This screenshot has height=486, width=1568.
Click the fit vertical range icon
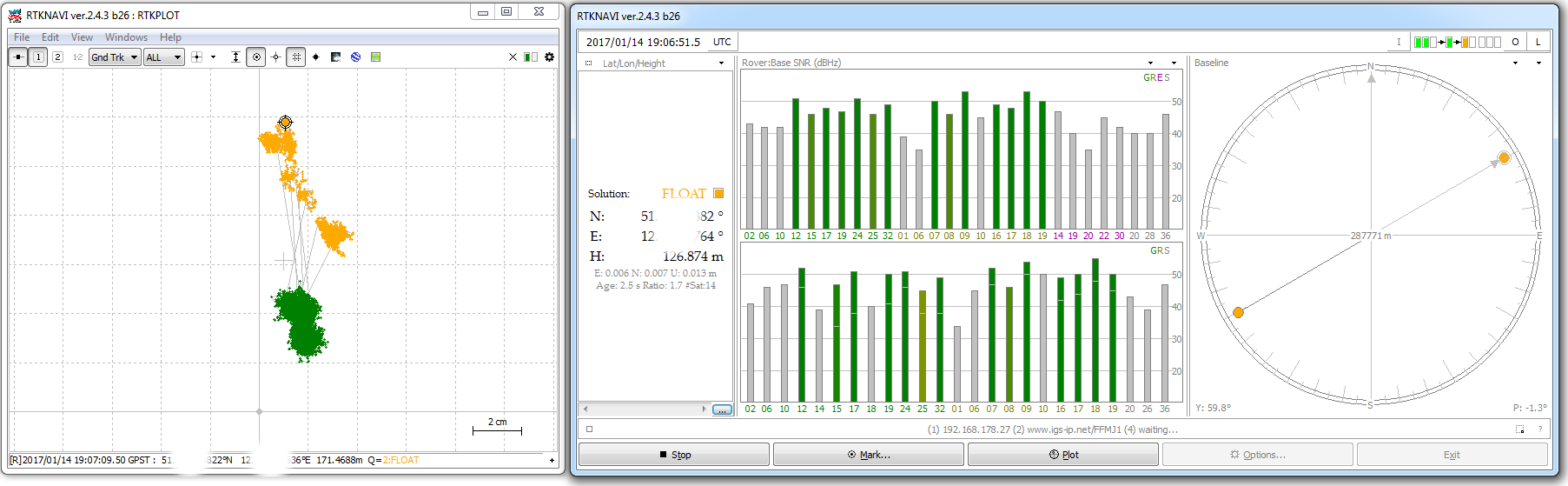pos(235,57)
